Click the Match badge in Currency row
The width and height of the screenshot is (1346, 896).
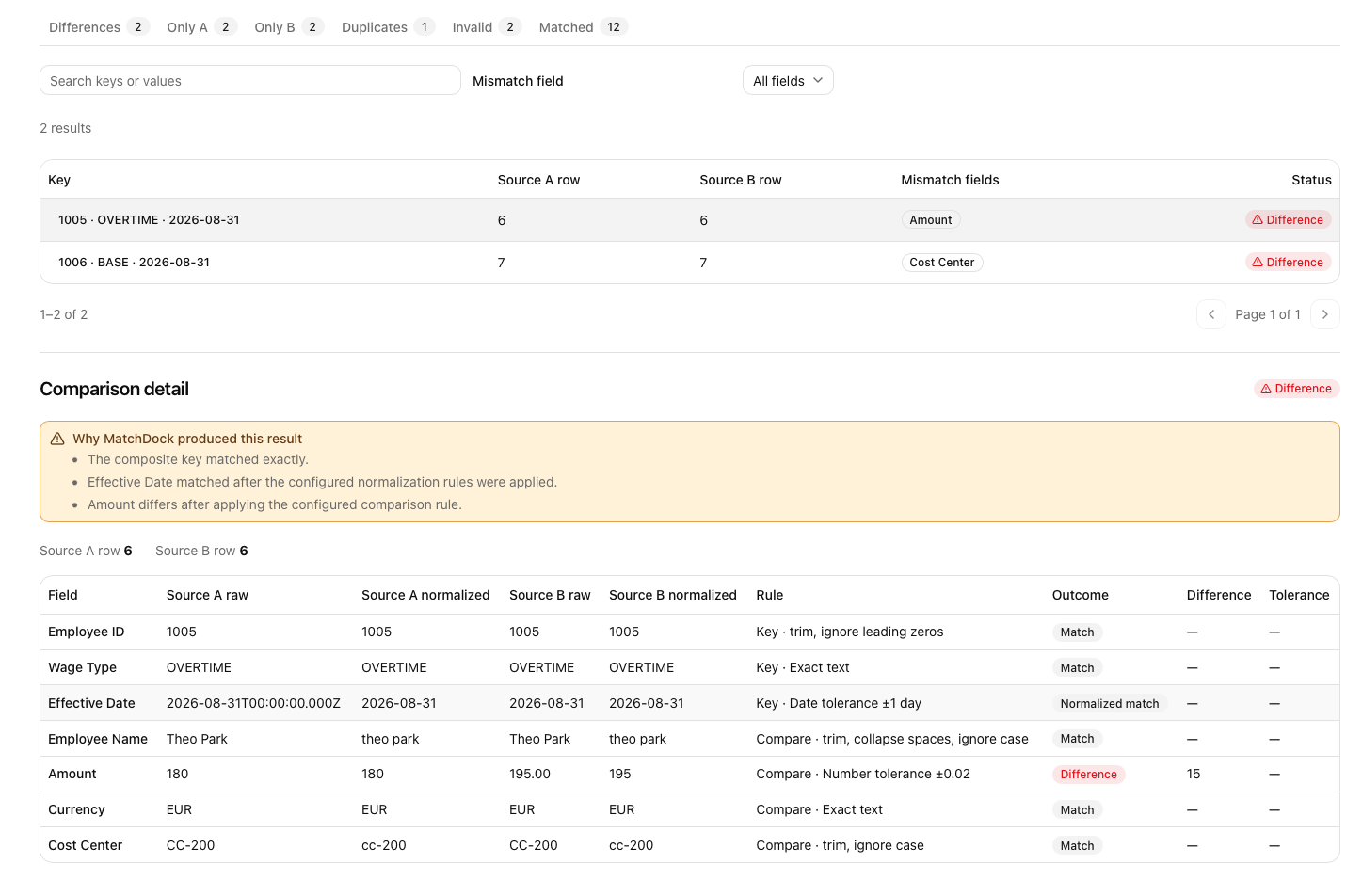coord(1077,810)
